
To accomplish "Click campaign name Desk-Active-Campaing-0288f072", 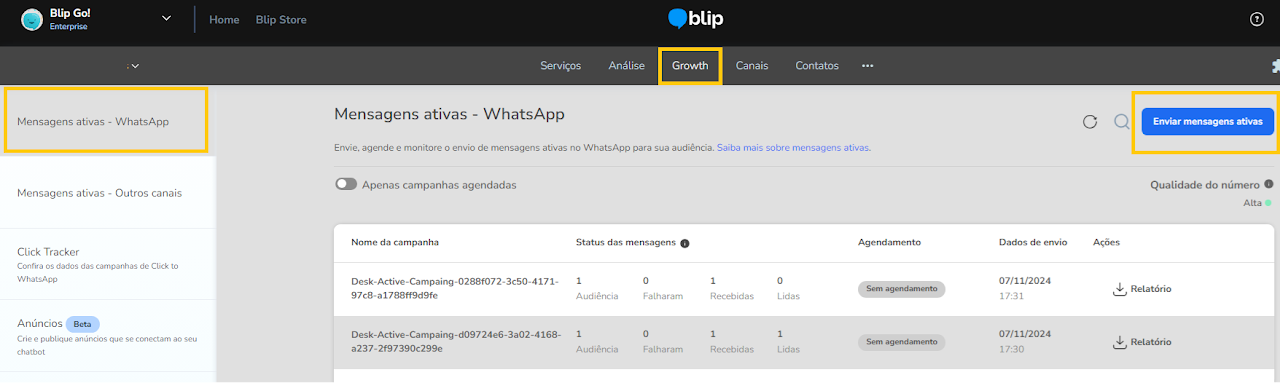I will tap(455, 288).
